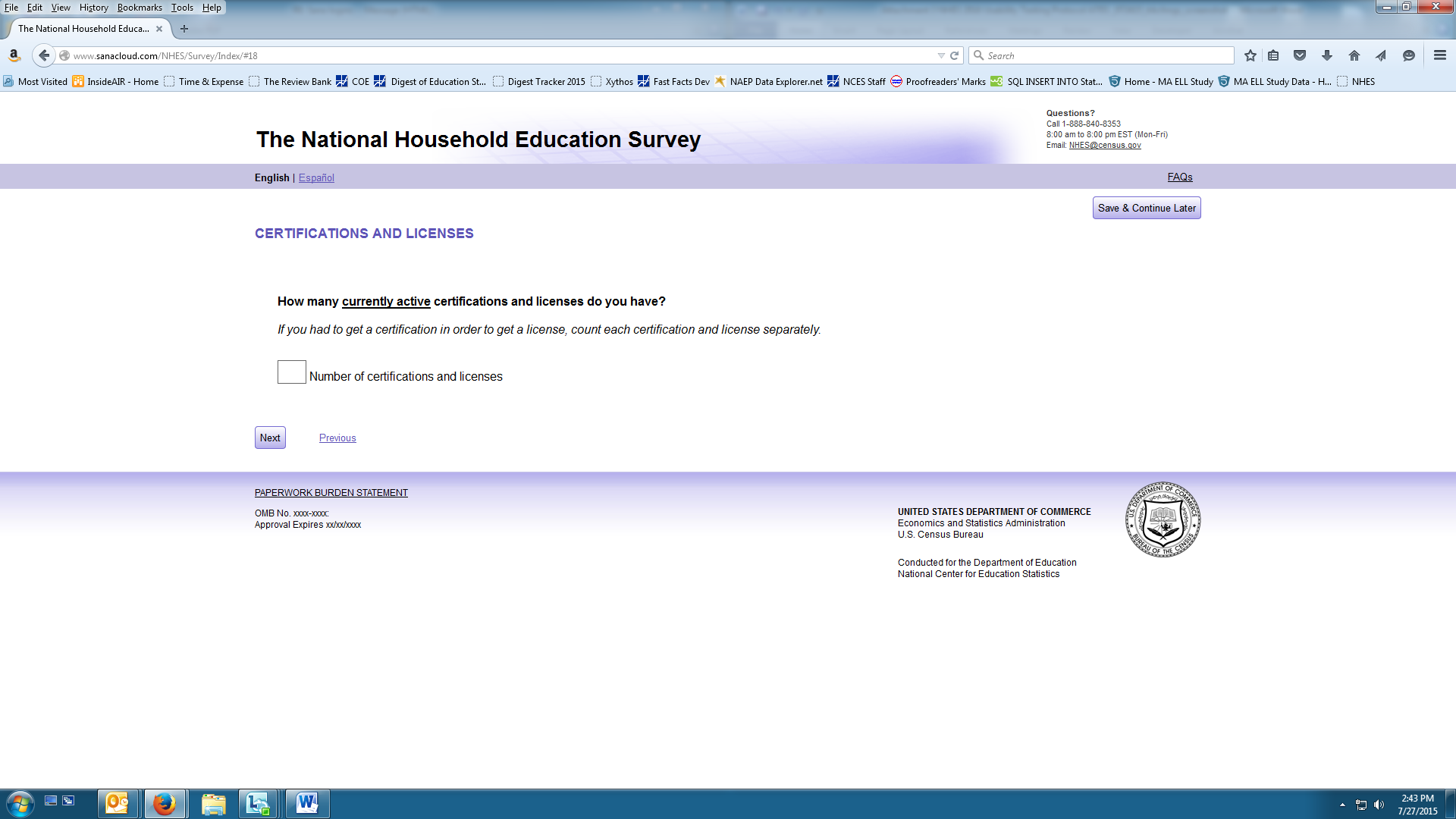Image resolution: width=1456 pixels, height=819 pixels.
Task: Open the downloads arrow icon
Action: click(1327, 55)
